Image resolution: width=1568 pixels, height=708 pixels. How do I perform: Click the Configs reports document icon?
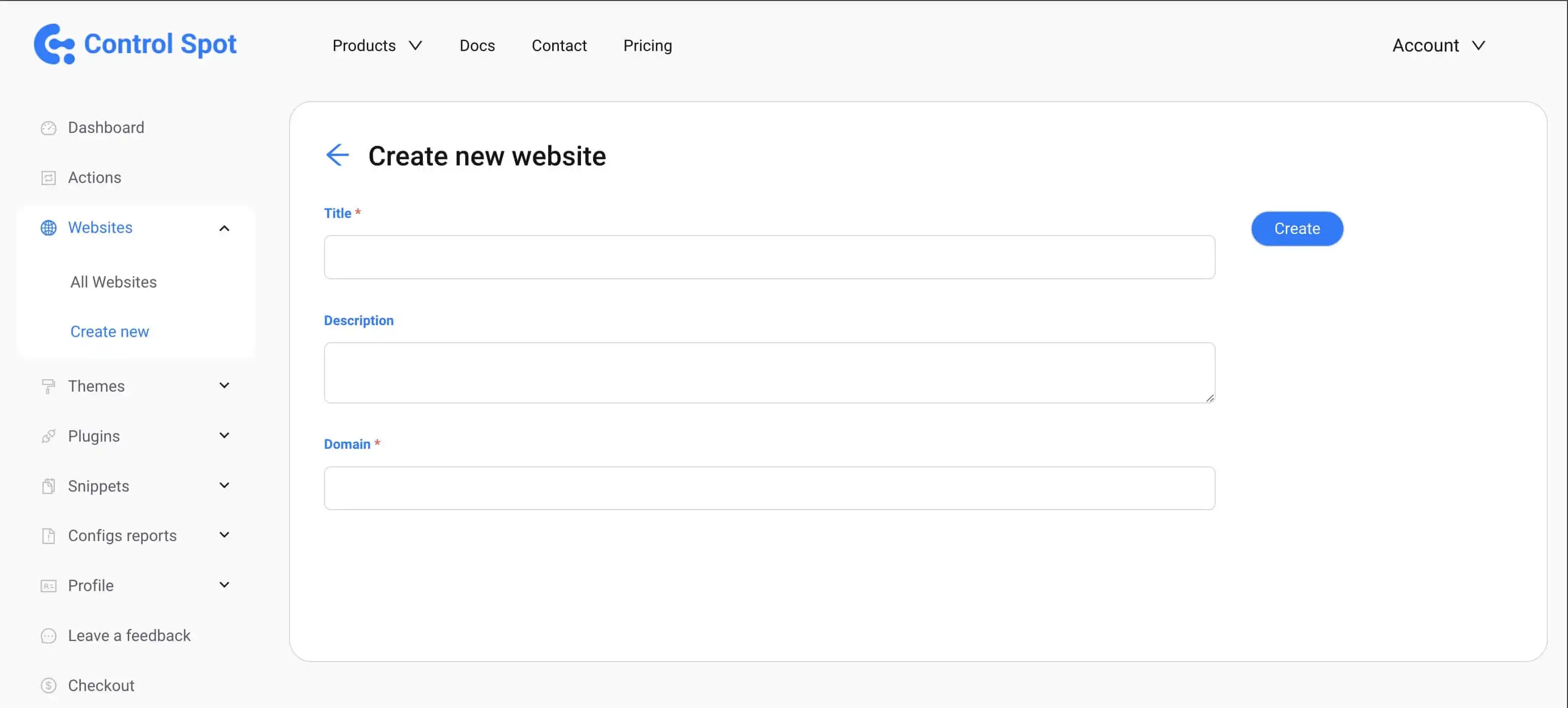pyautogui.click(x=48, y=536)
